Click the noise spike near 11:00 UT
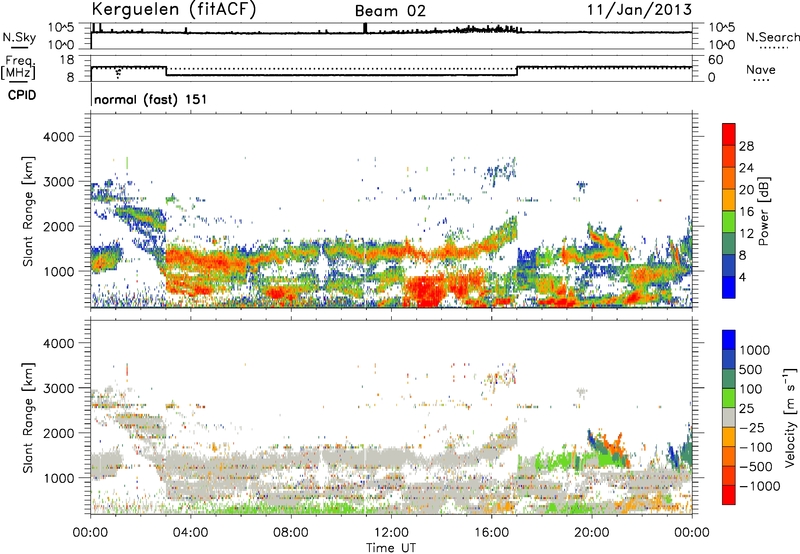This screenshot has width=800, height=554. (x=365, y=28)
